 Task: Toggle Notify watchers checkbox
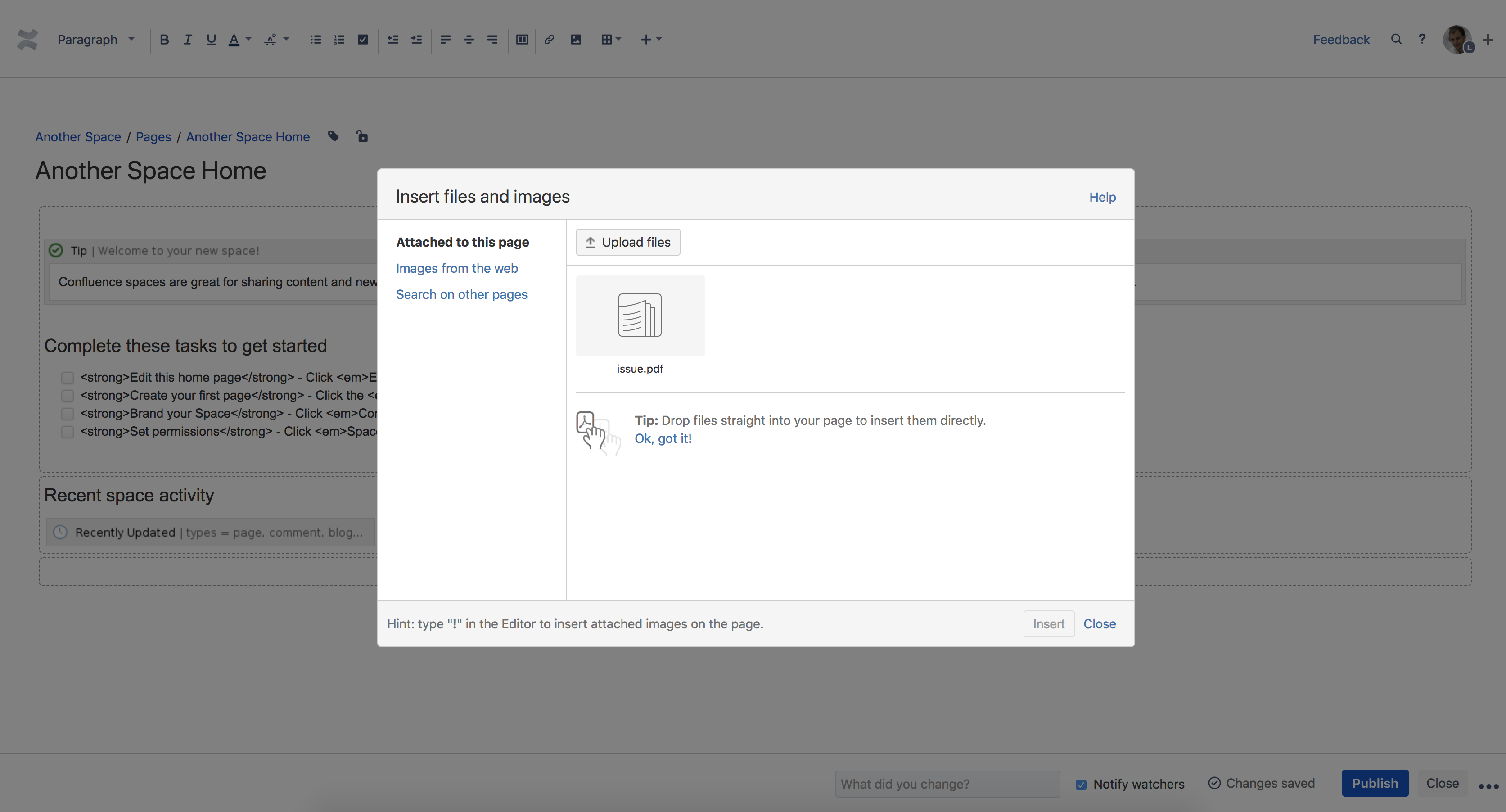1081,785
